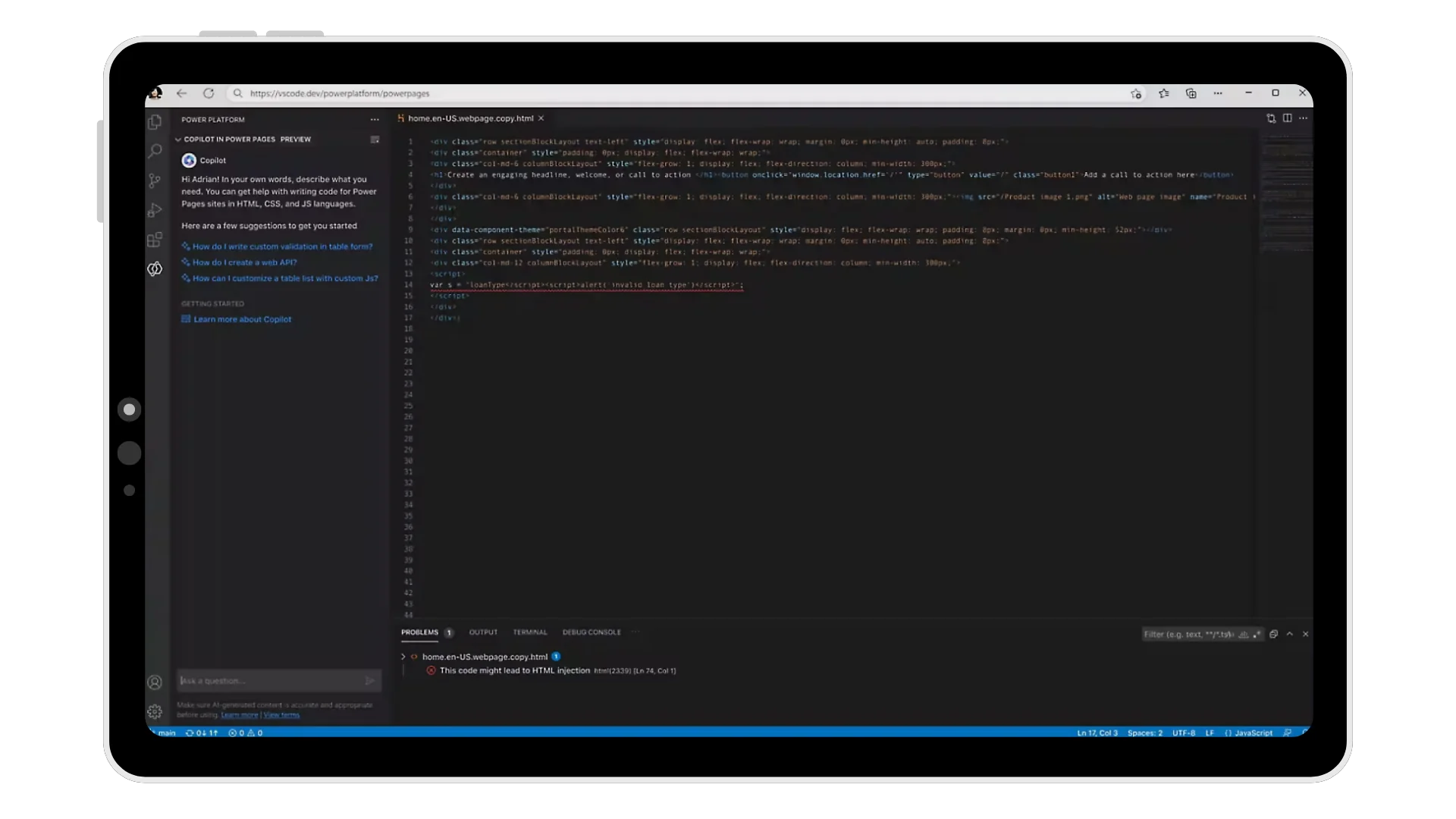The width and height of the screenshot is (1456, 819).
Task: Click the search icon in address bar
Action: pos(238,93)
